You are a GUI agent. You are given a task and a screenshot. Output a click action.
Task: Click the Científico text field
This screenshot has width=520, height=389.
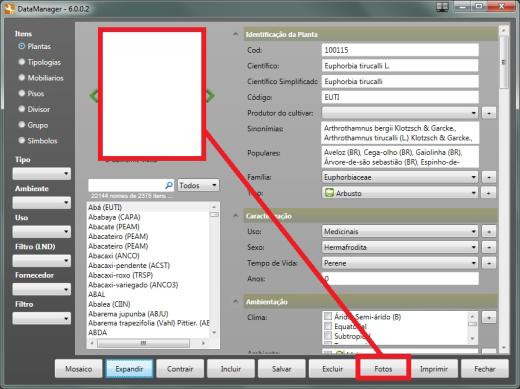[400, 66]
